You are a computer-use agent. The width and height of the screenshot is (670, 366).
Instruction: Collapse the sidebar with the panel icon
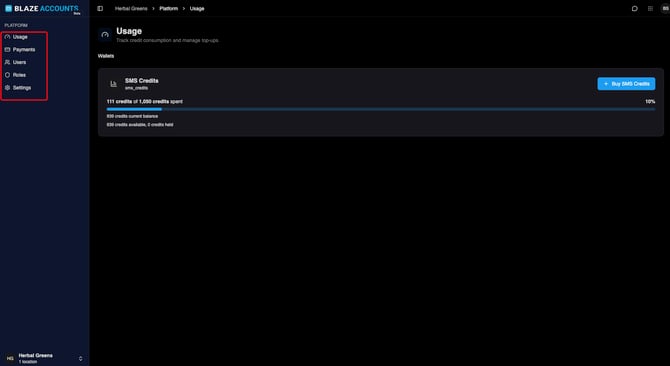[x=100, y=9]
